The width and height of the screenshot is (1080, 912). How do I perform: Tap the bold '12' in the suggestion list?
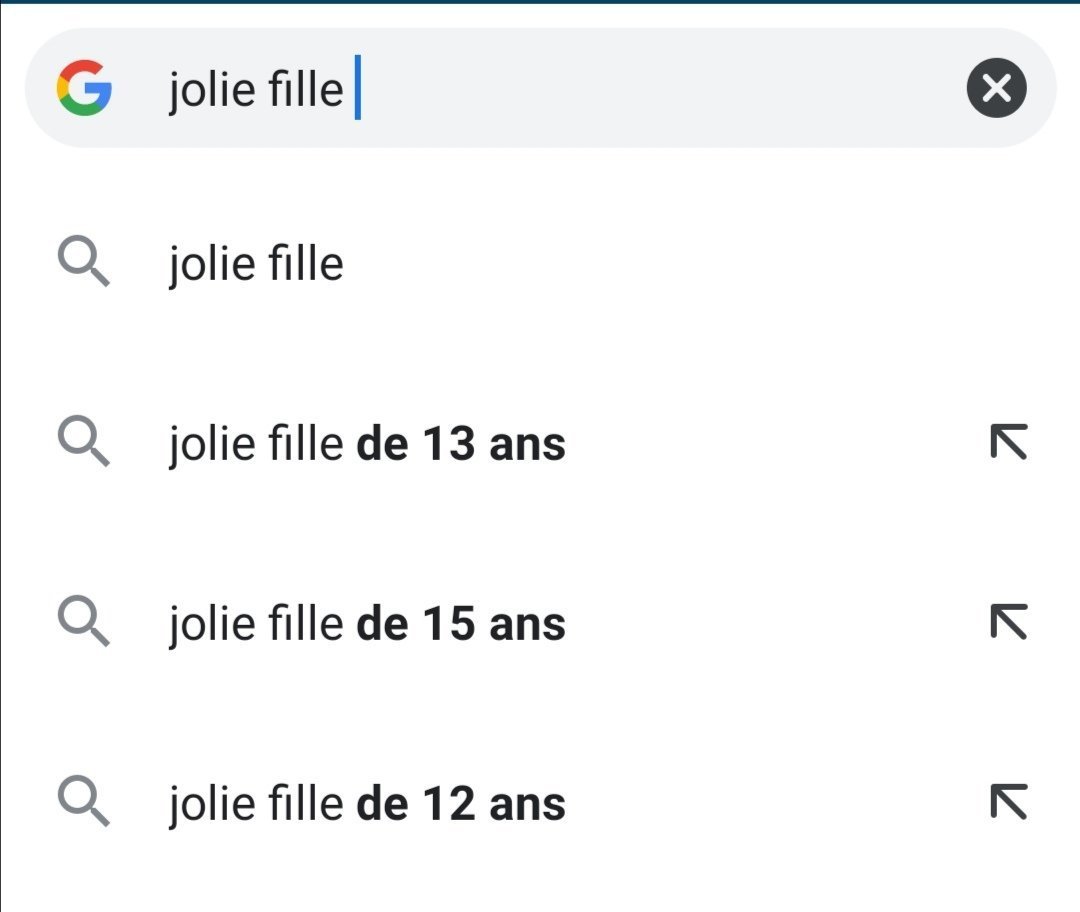(448, 803)
